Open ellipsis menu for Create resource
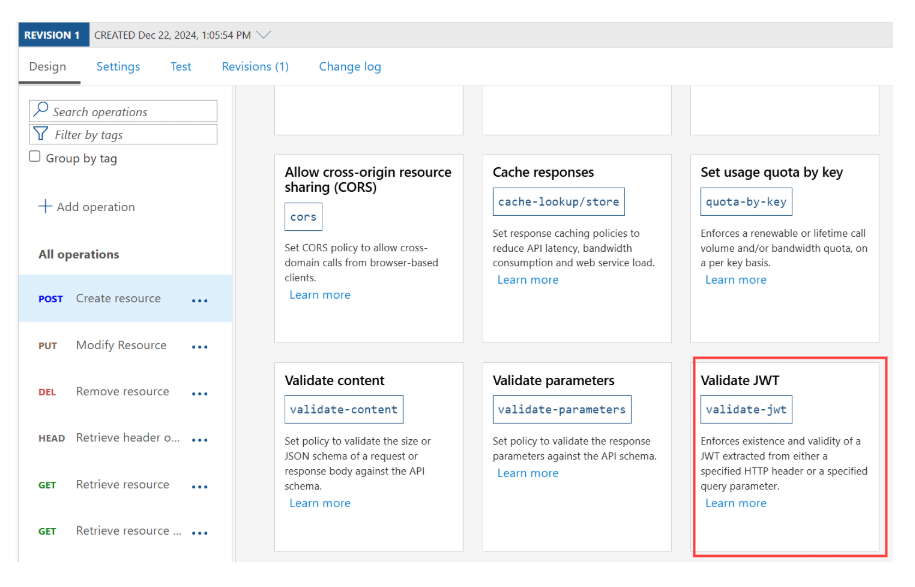The width and height of the screenshot is (915, 587). [x=200, y=300]
